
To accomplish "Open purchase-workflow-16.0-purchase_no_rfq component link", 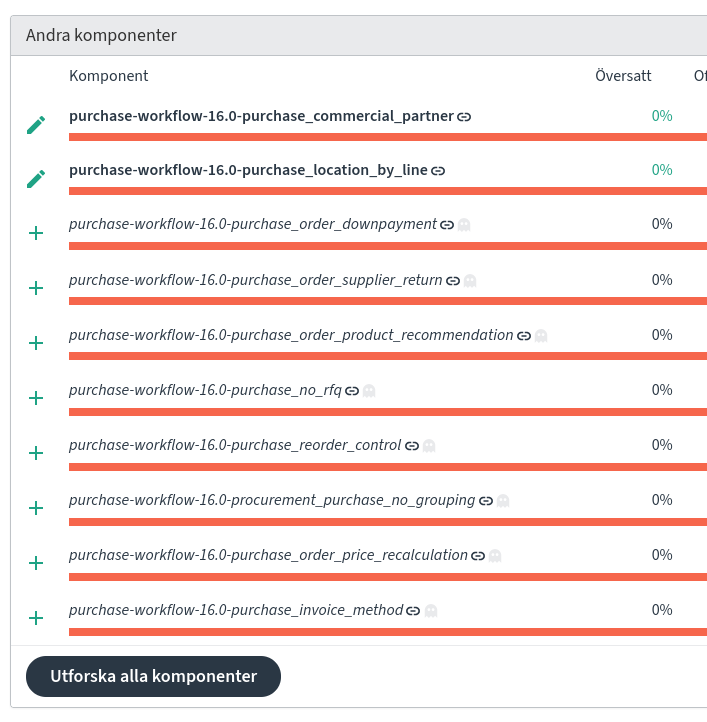I will pyautogui.click(x=205, y=390).
